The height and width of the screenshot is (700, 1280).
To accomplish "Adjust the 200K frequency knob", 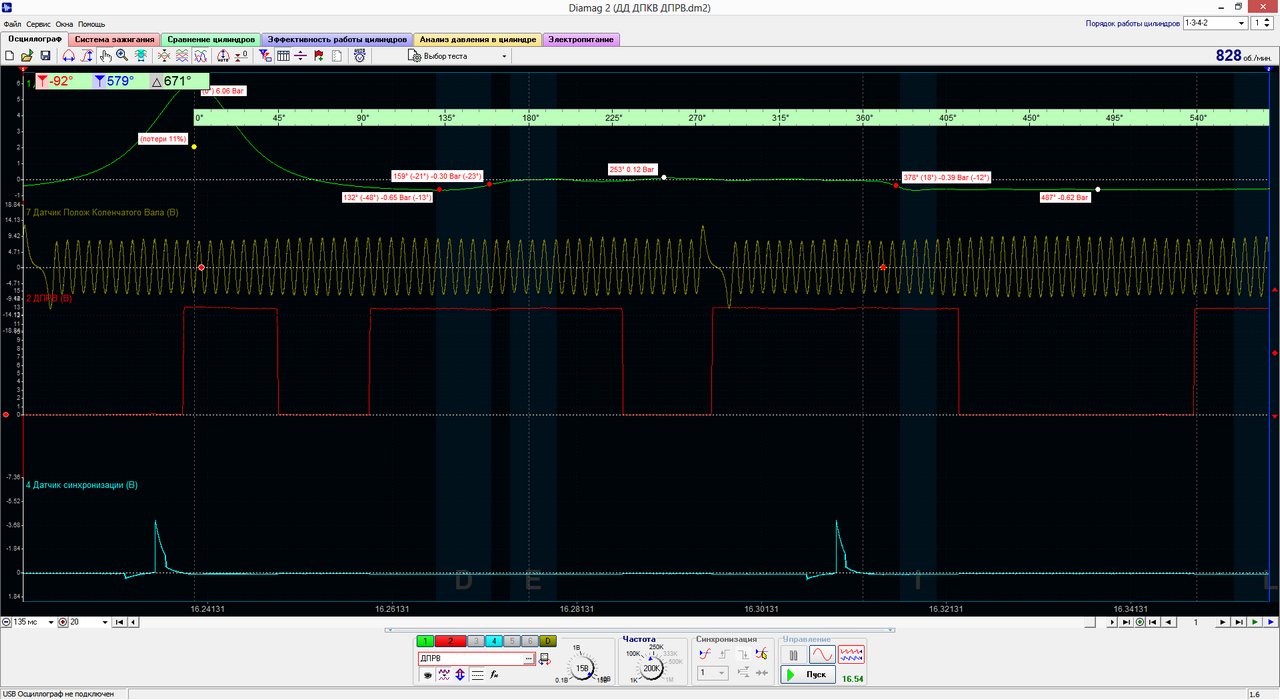I will tap(650, 667).
